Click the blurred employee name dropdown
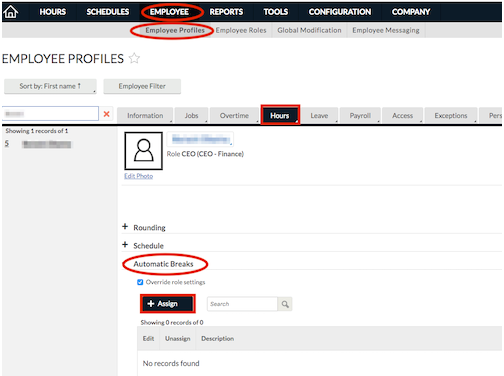Viewport: 504px width, 376px height. [x=200, y=139]
